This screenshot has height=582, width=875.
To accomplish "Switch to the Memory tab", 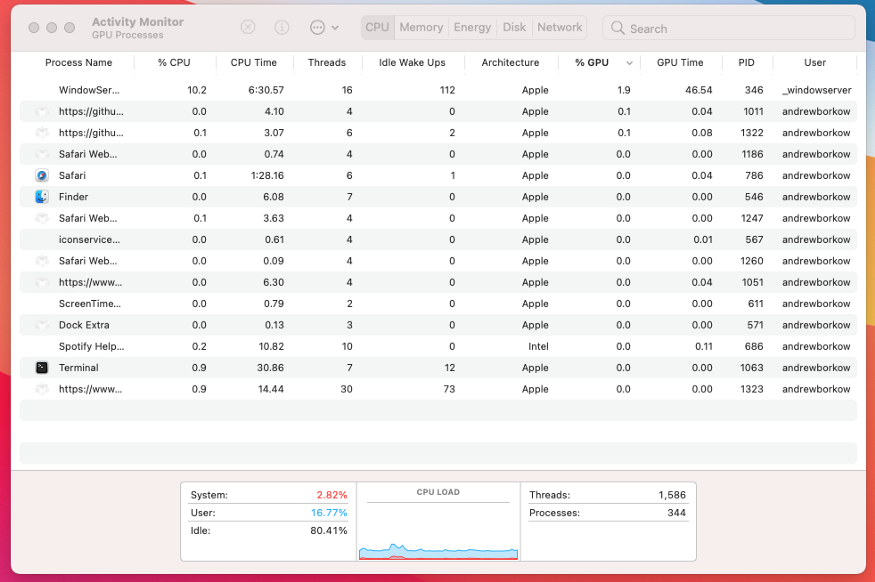I will [421, 27].
